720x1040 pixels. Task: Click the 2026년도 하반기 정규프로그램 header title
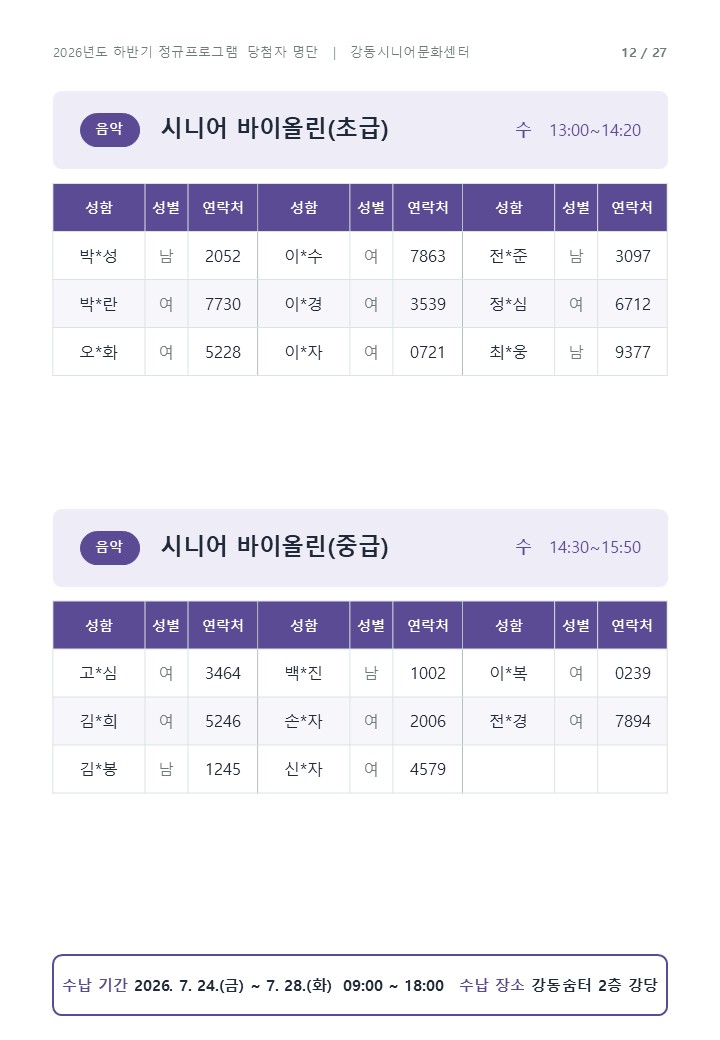[145, 52]
